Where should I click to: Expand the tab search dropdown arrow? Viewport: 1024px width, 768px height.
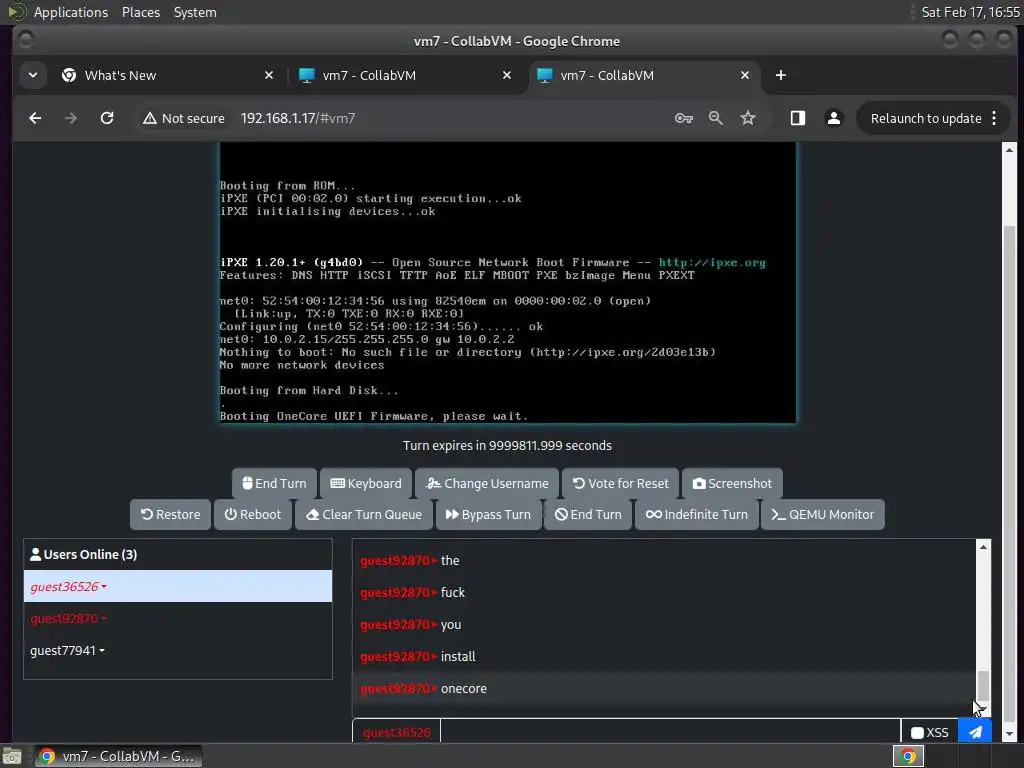click(33, 75)
